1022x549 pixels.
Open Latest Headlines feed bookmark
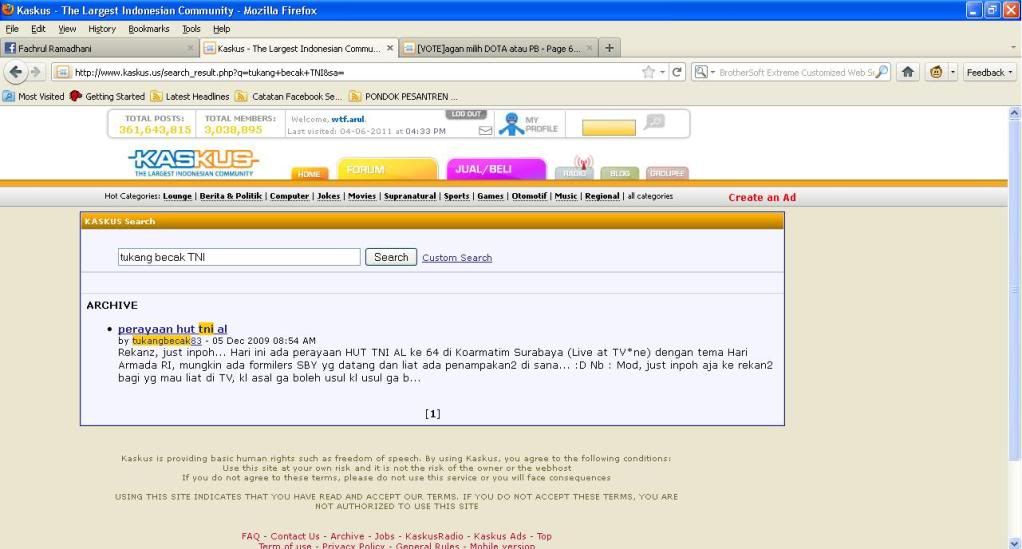pos(190,96)
